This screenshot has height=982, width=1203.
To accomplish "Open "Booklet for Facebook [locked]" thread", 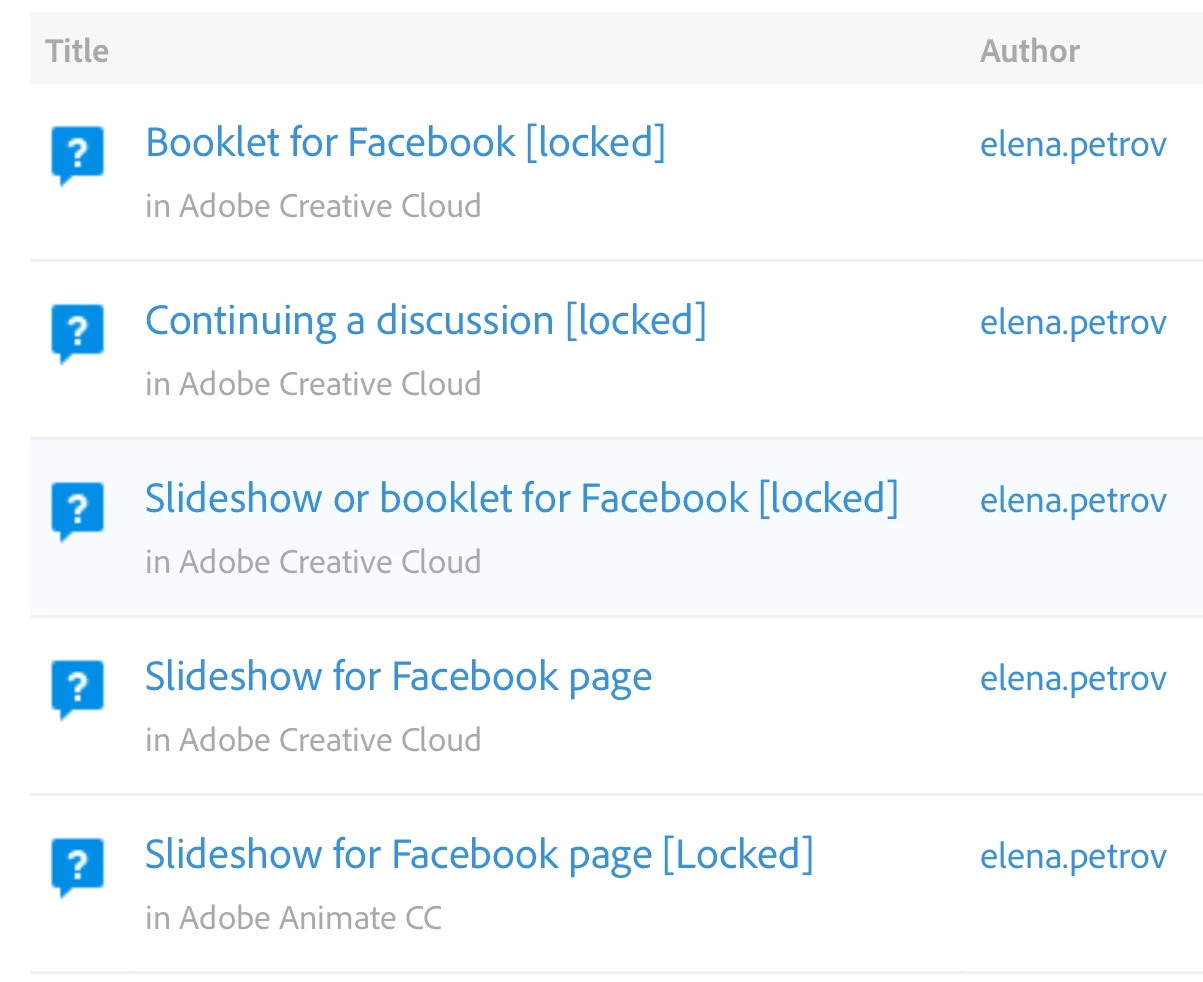I will click(405, 142).
